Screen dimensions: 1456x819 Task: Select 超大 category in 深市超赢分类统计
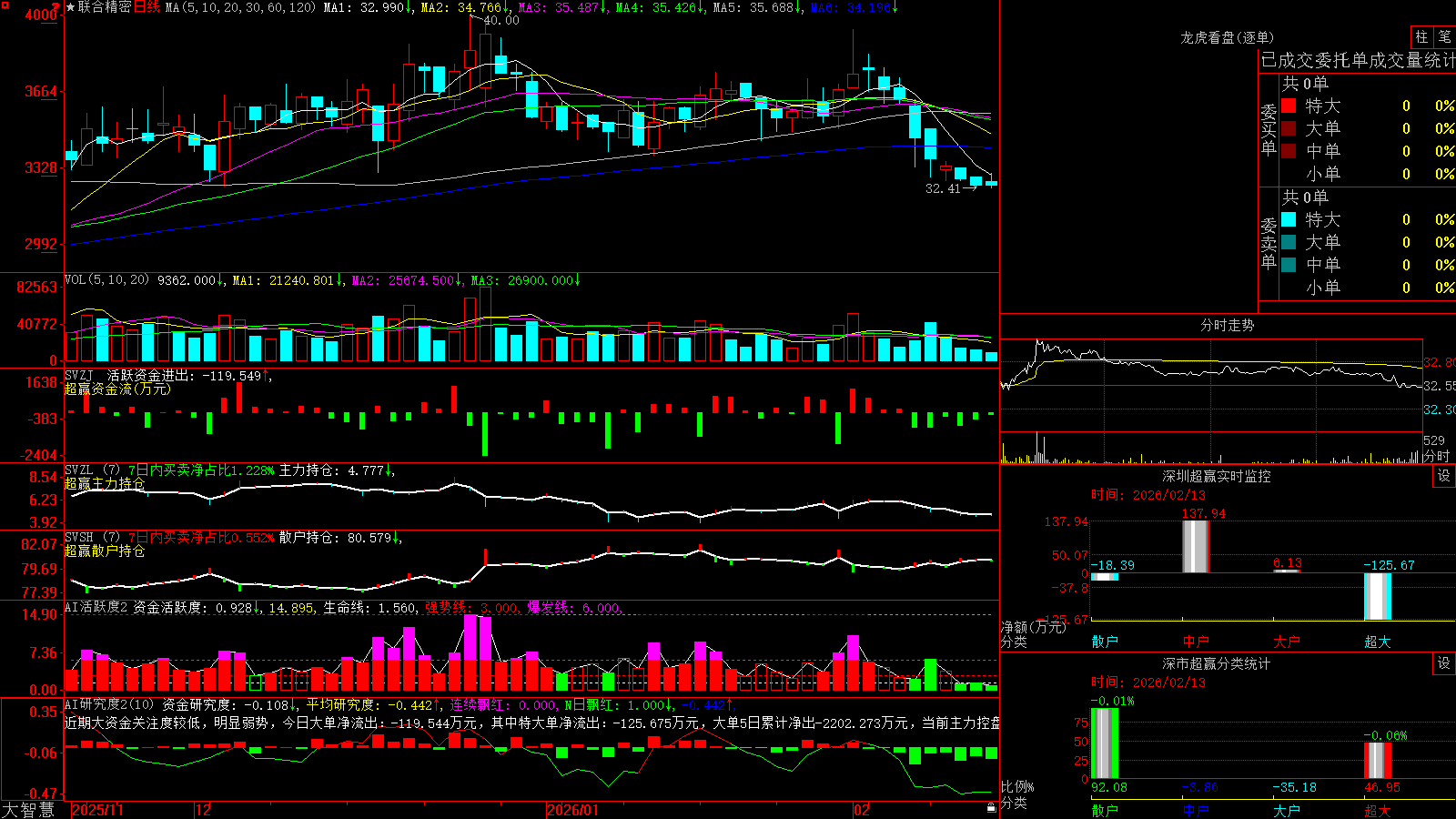click(x=1378, y=810)
